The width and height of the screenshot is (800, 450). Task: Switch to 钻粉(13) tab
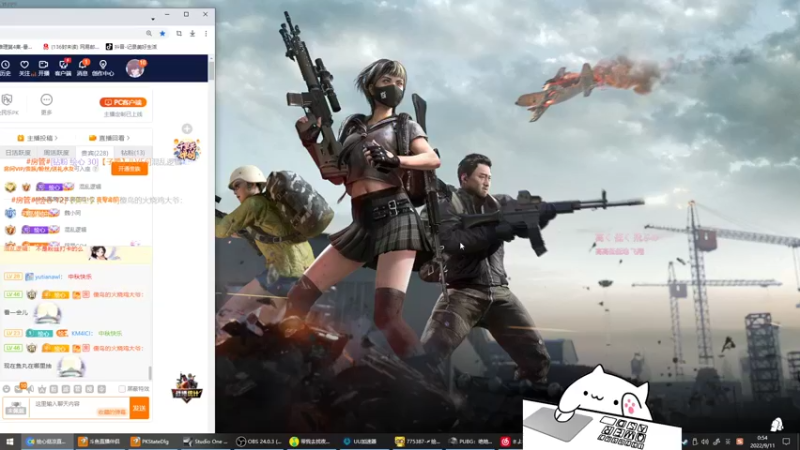pyautogui.click(x=133, y=153)
